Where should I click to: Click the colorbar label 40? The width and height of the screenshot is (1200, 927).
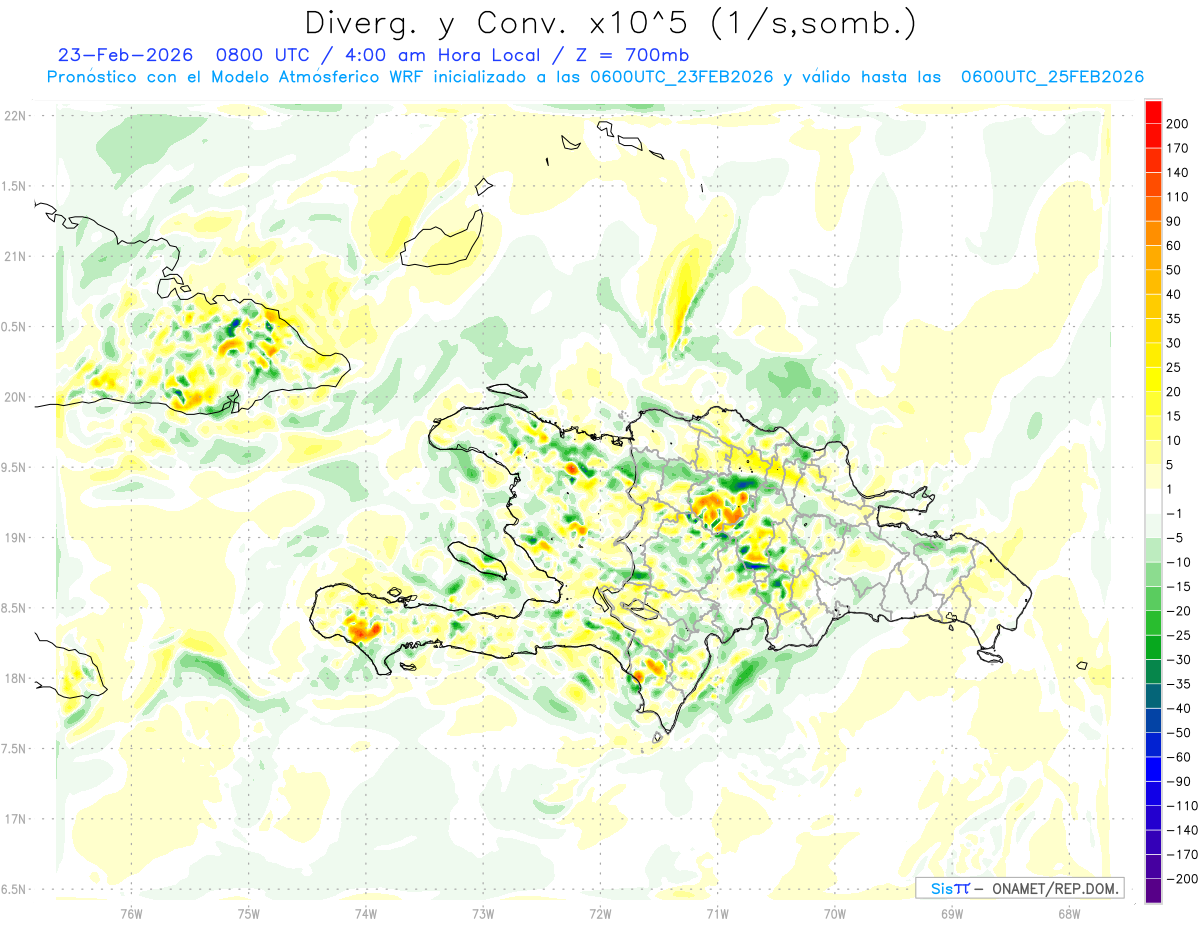pyautogui.click(x=1175, y=294)
